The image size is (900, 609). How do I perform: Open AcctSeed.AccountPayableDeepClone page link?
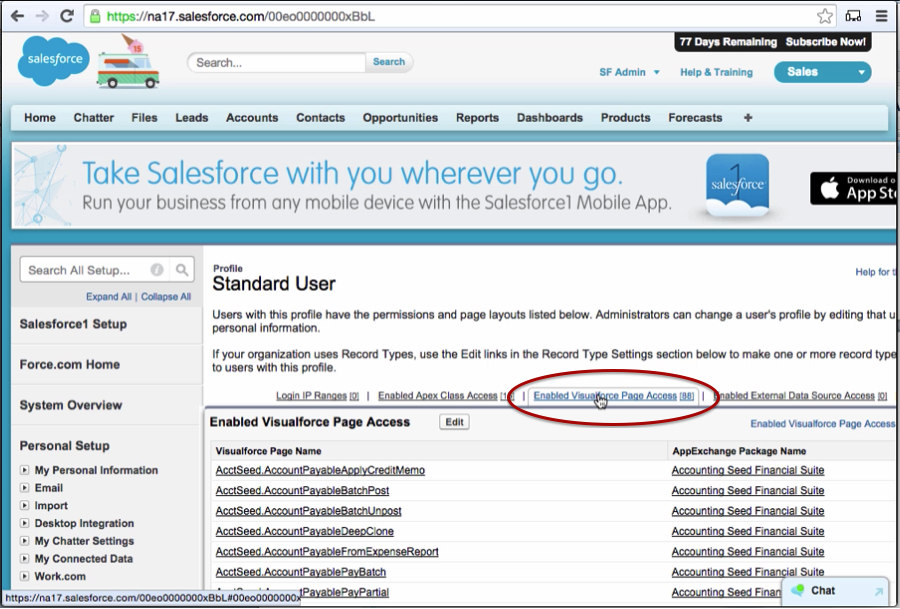click(305, 532)
